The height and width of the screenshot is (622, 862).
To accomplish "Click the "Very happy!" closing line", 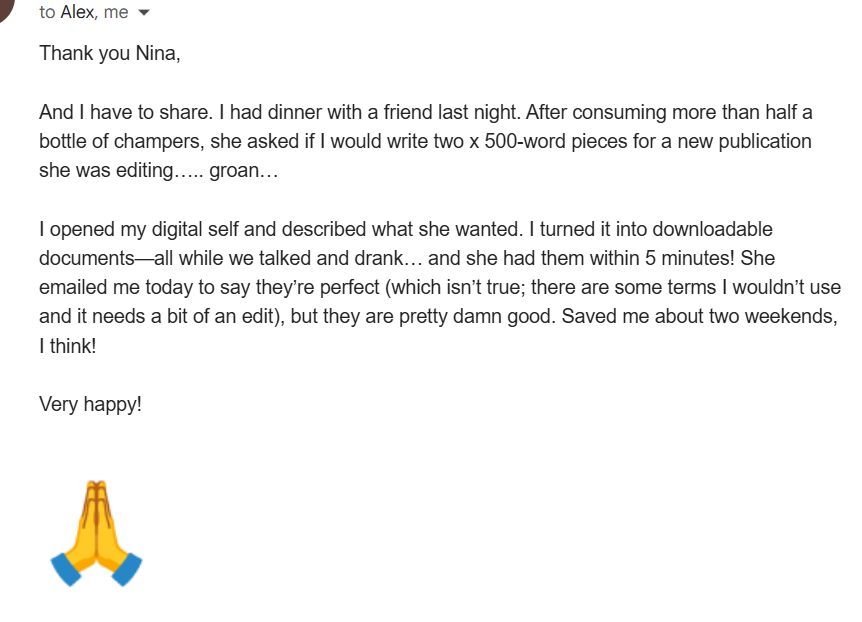I will [x=90, y=404].
